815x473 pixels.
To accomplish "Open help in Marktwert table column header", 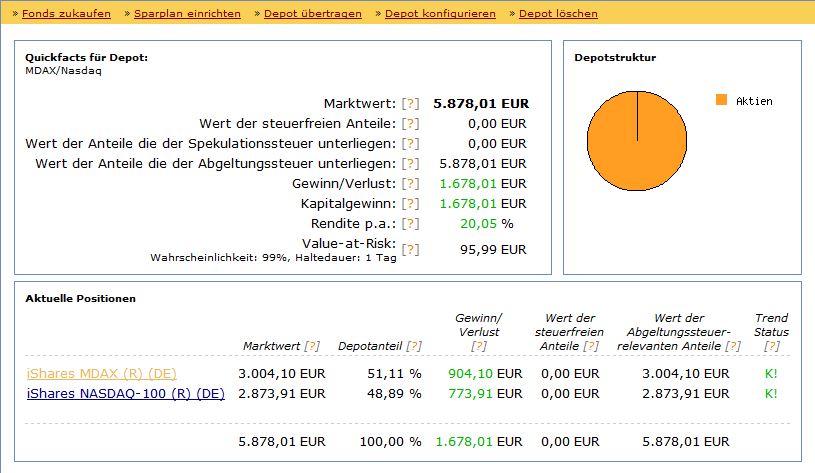I will point(312,346).
